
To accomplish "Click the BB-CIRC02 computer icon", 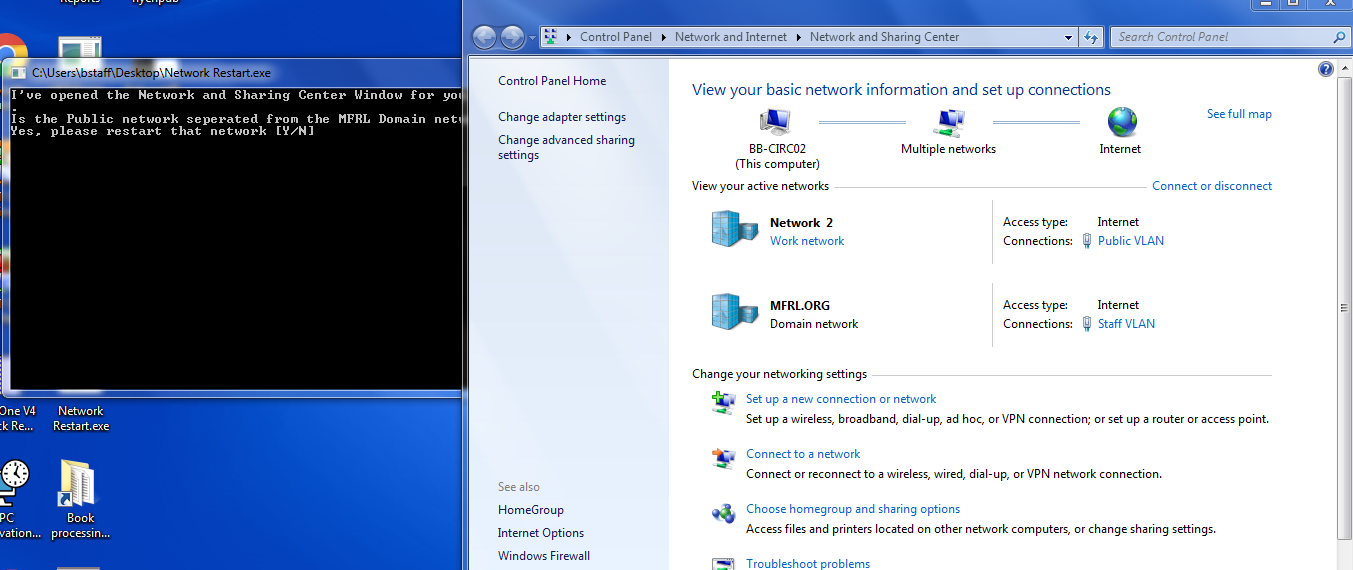I will click(775, 122).
